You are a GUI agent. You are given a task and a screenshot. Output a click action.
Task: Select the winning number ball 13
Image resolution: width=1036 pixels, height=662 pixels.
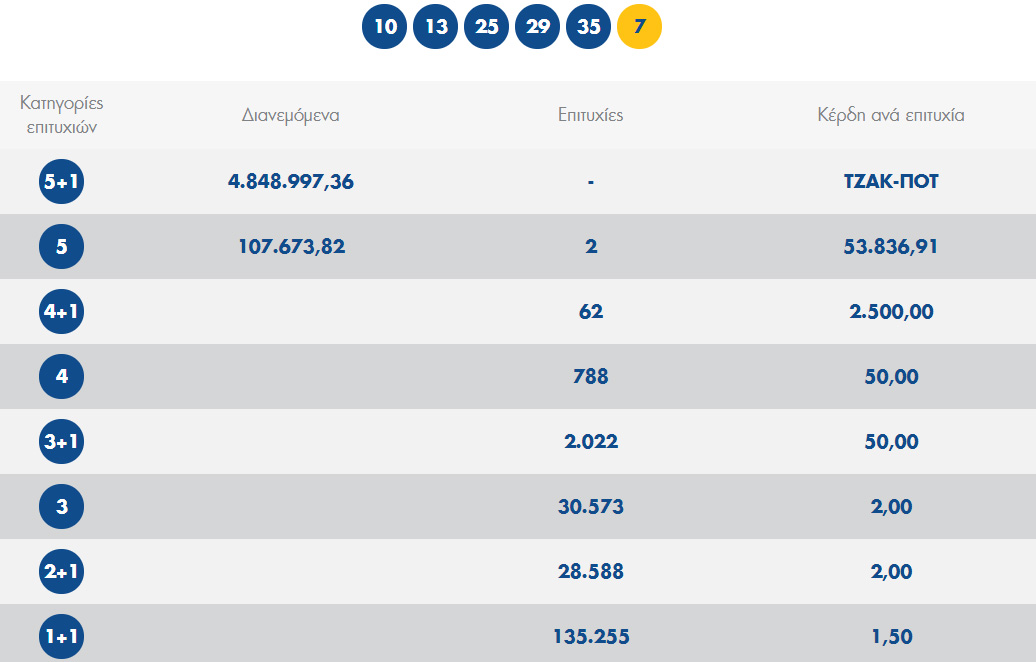[436, 27]
